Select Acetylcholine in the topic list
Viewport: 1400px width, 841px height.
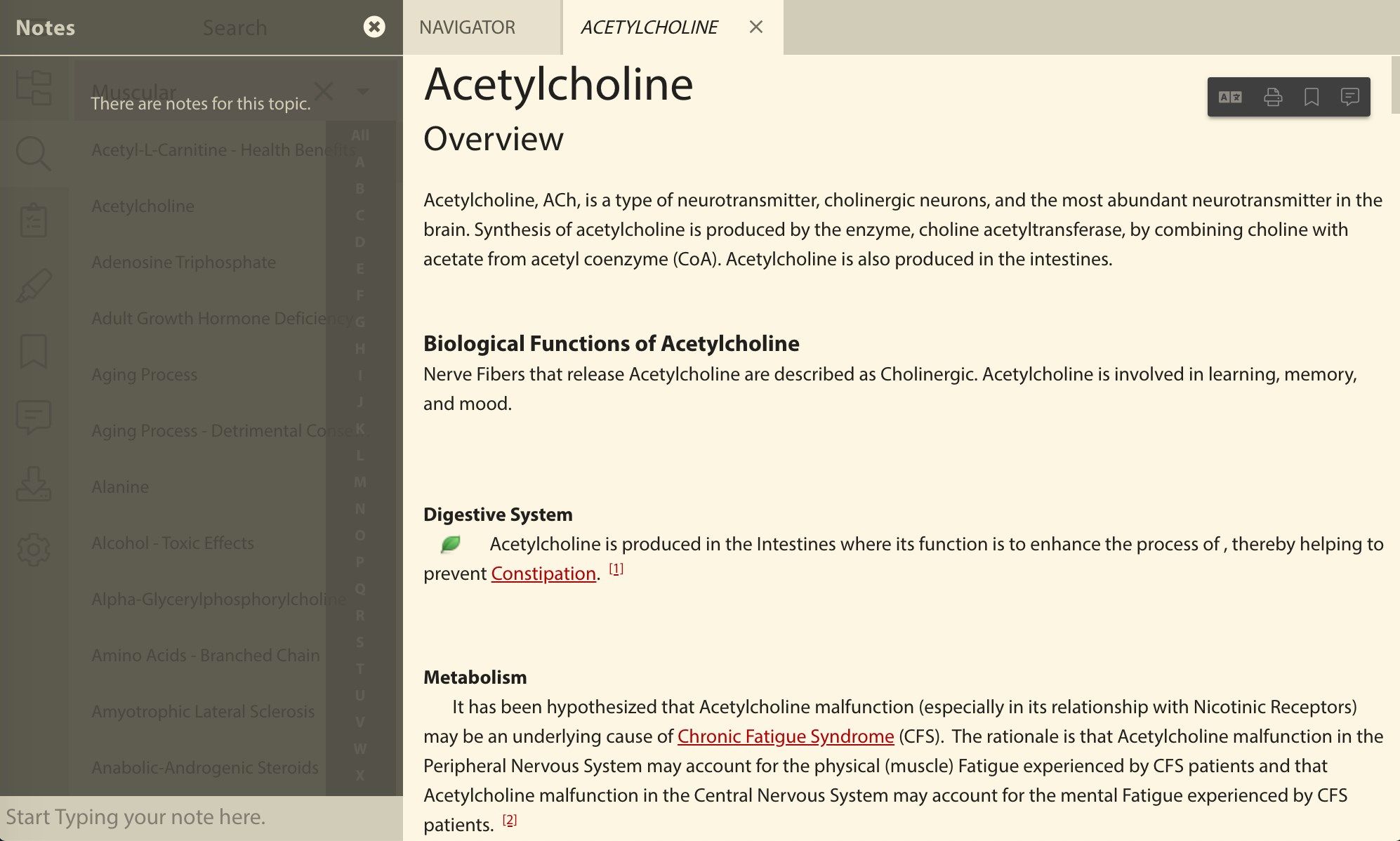tap(143, 206)
